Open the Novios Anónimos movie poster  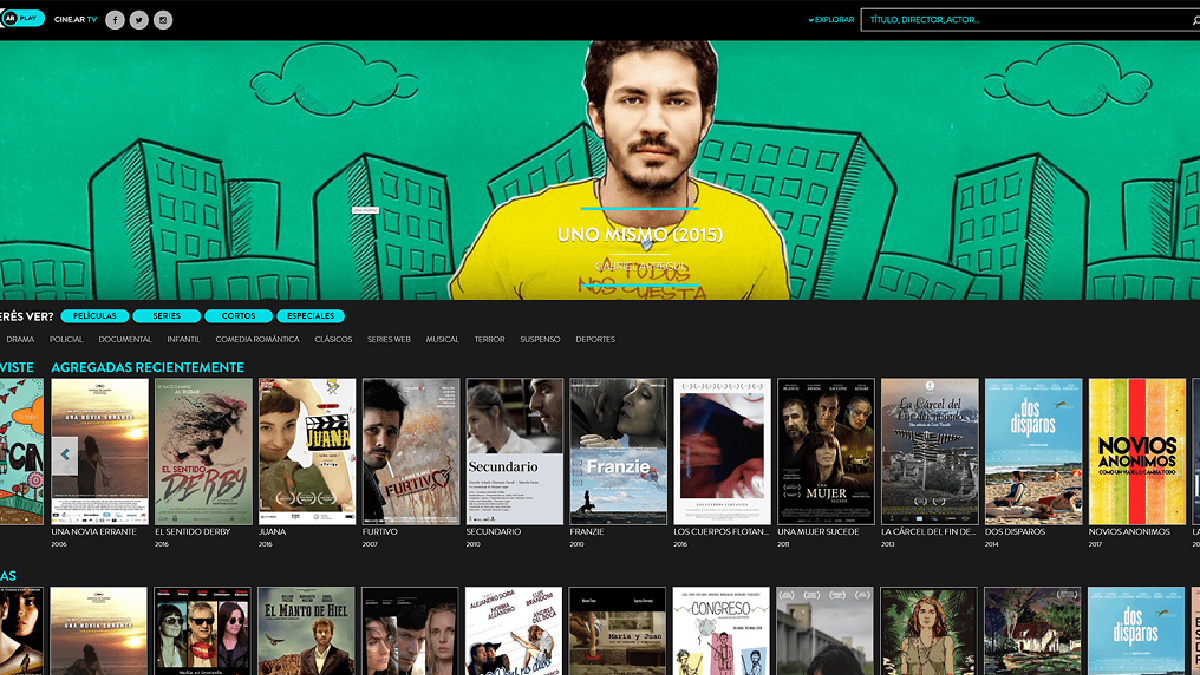pyautogui.click(x=1137, y=451)
